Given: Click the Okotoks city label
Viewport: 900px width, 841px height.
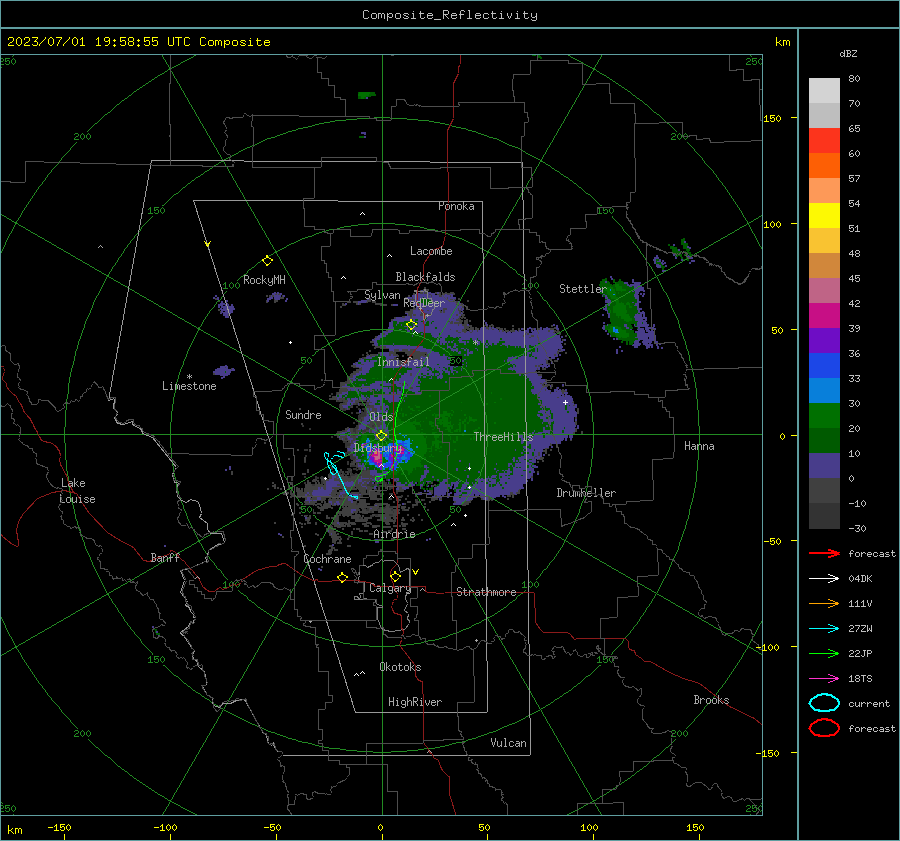Looking at the screenshot, I should coord(400,667).
